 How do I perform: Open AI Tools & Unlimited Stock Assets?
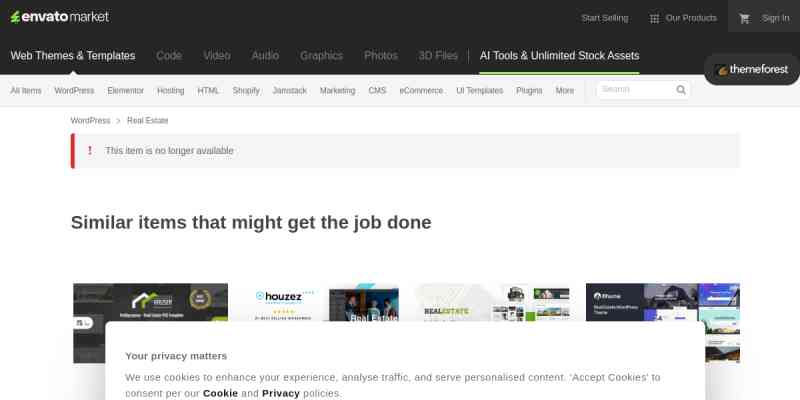pyautogui.click(x=559, y=56)
